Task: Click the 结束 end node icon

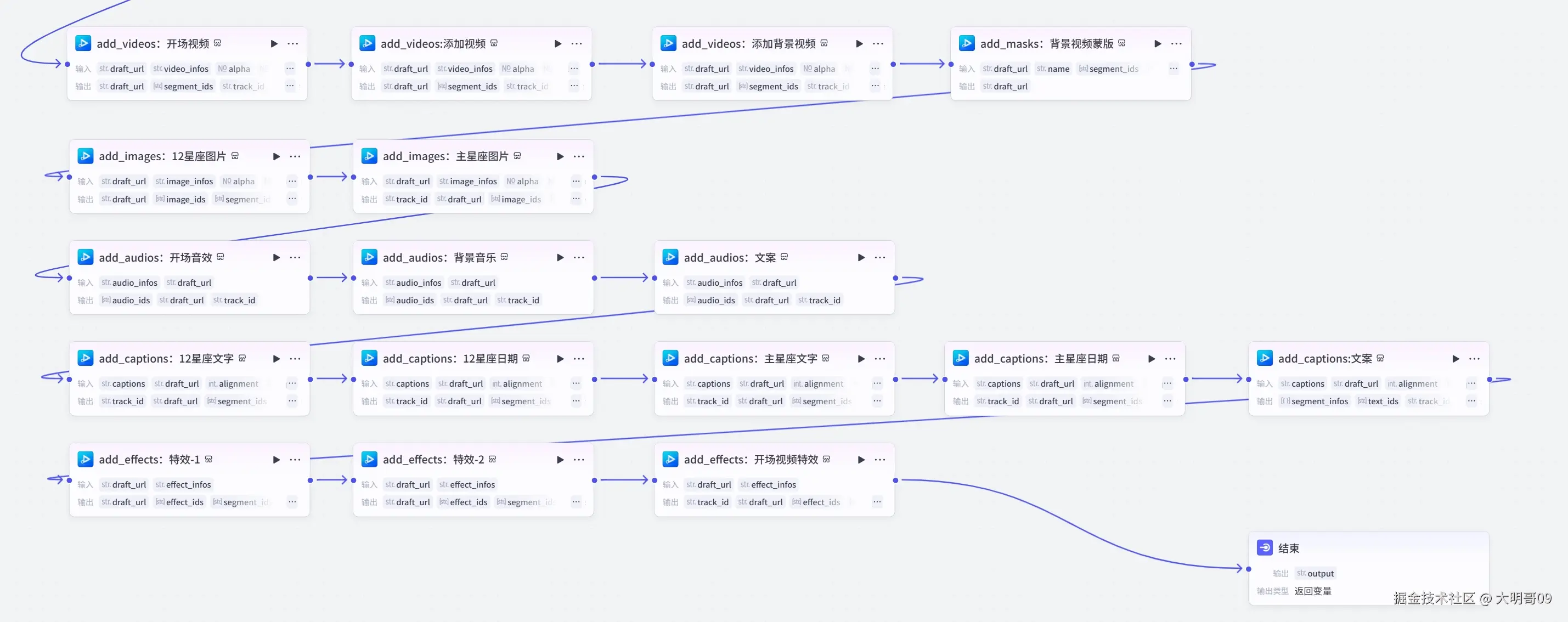Action: point(1264,548)
